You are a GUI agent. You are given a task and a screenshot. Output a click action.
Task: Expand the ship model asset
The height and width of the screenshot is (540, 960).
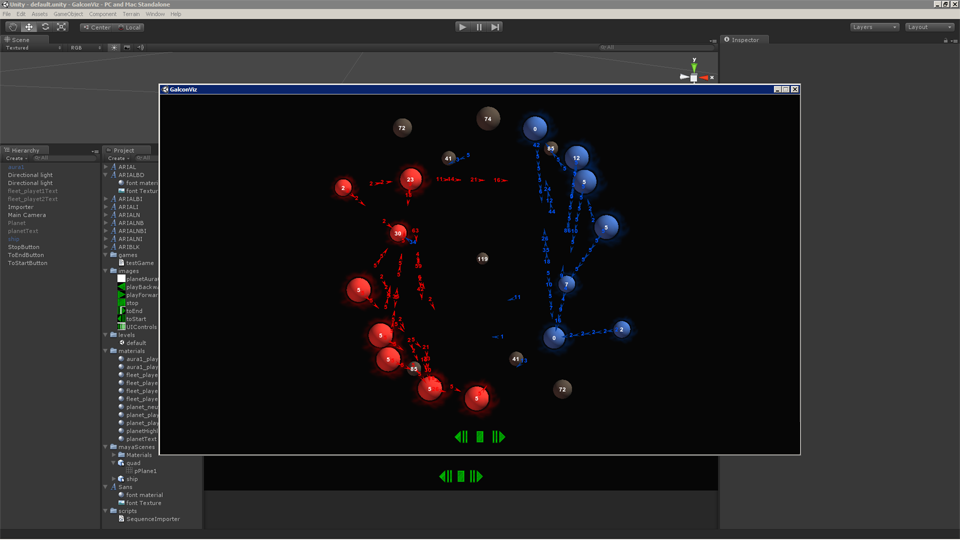tap(114, 479)
